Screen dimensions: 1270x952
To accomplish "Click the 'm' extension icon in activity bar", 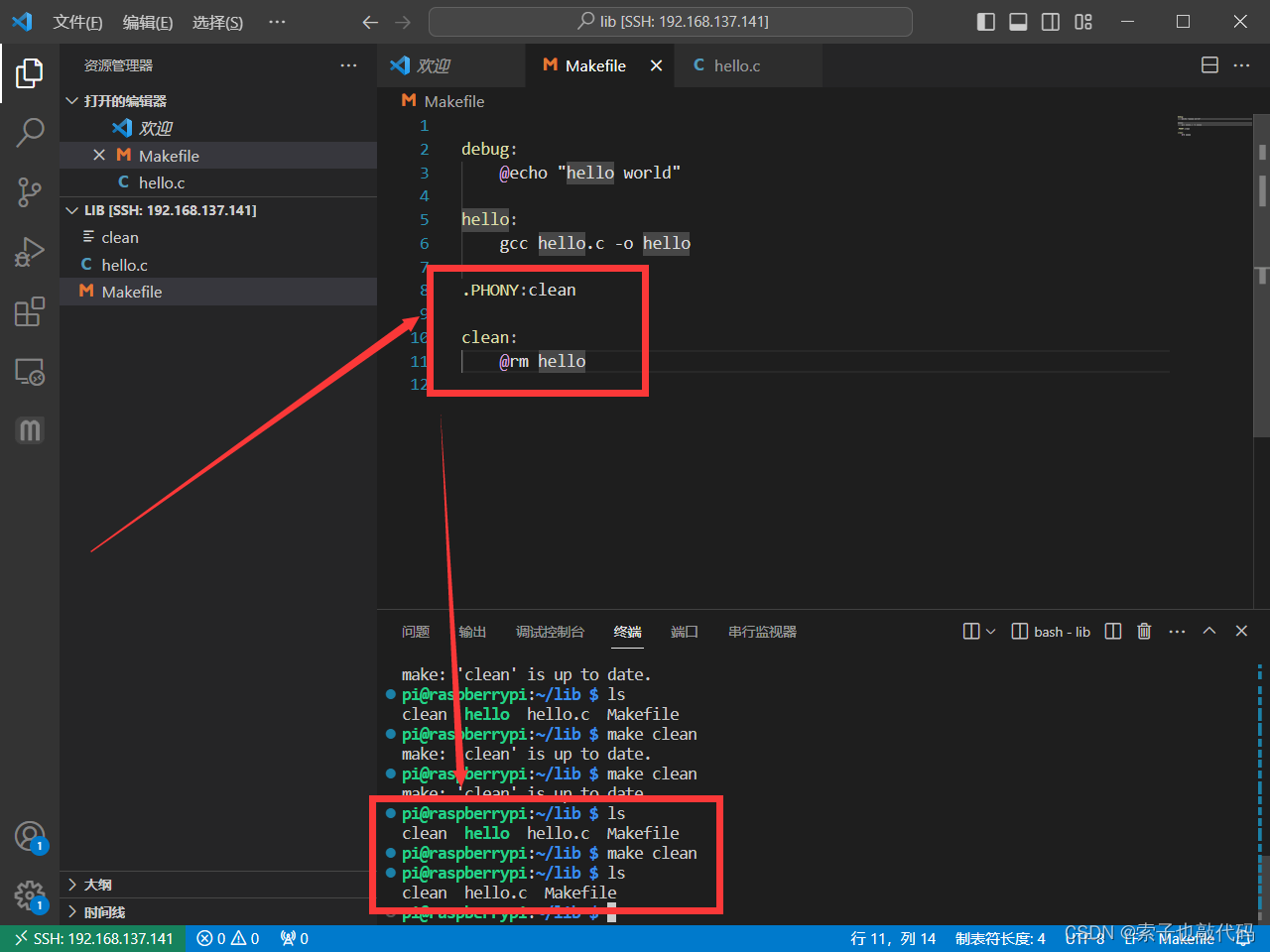I will tap(30, 430).
